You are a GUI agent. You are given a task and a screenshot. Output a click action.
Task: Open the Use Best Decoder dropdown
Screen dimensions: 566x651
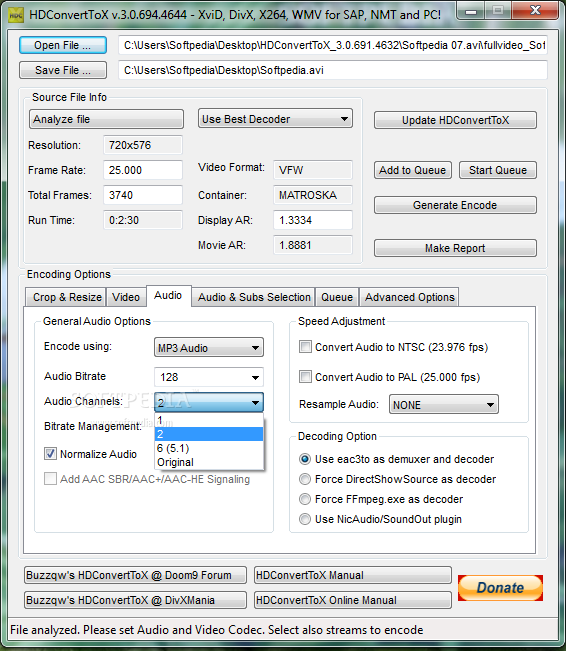[x=275, y=119]
